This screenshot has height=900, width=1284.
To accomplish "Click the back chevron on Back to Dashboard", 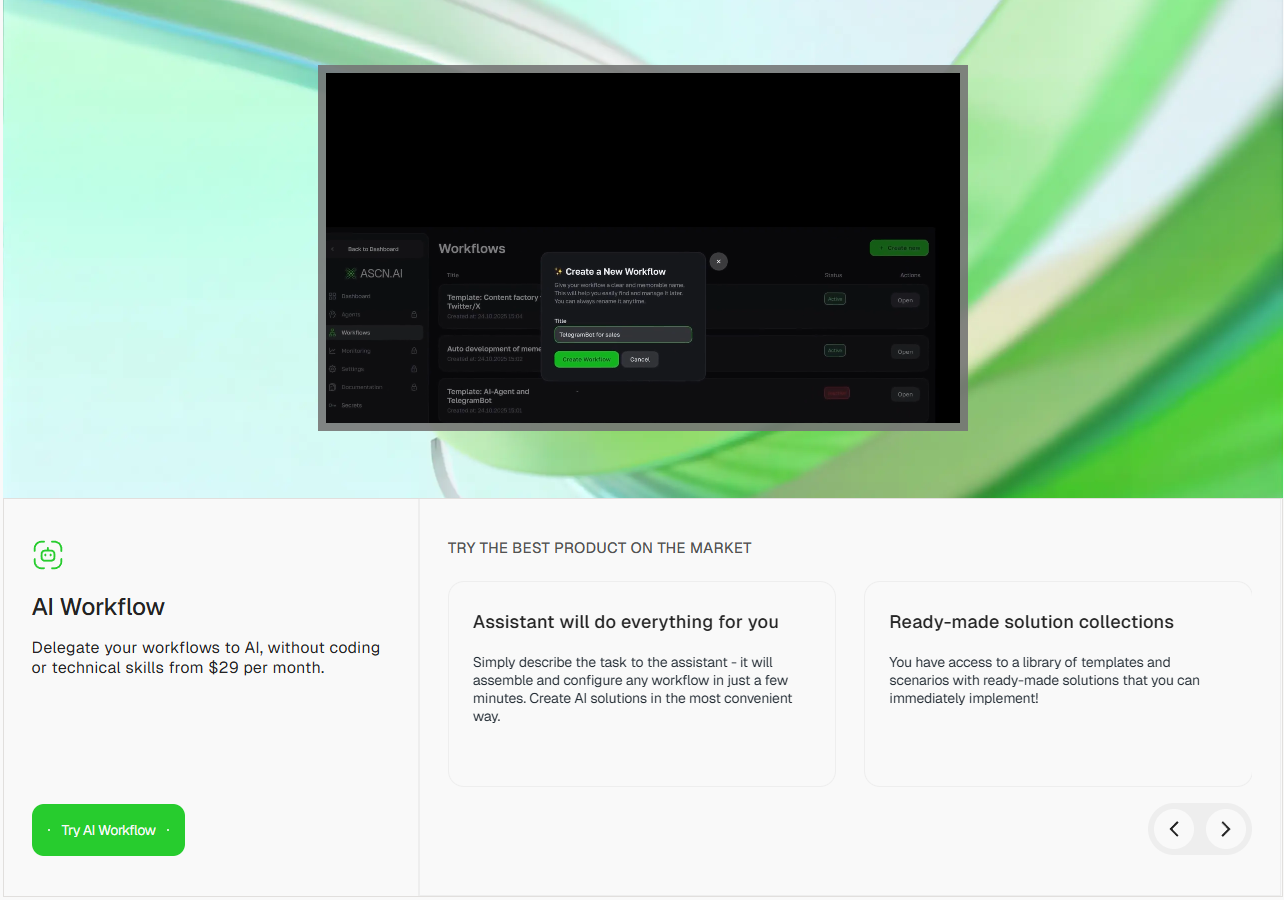I will point(333,248).
